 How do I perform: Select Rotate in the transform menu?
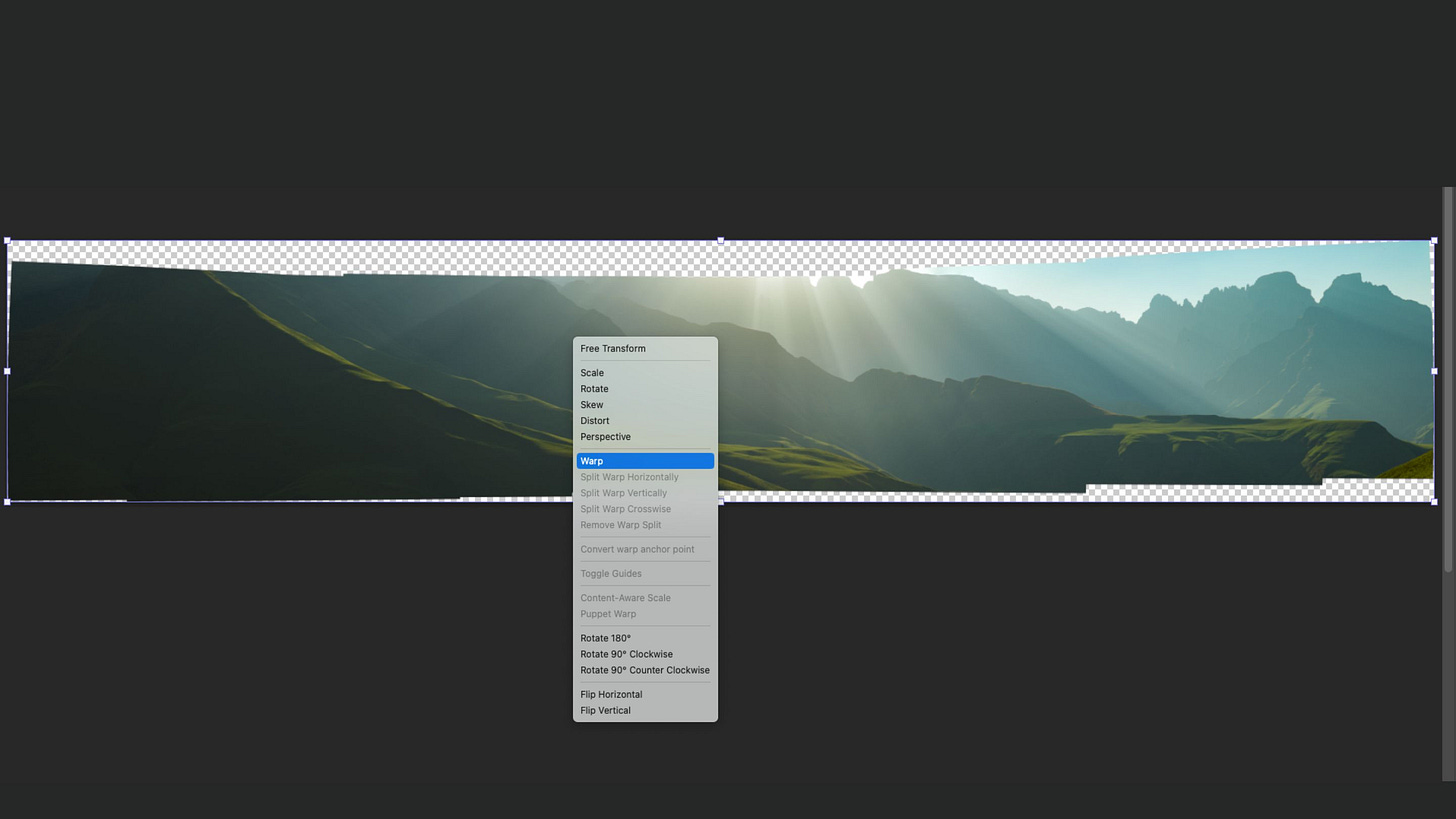pyautogui.click(x=645, y=389)
